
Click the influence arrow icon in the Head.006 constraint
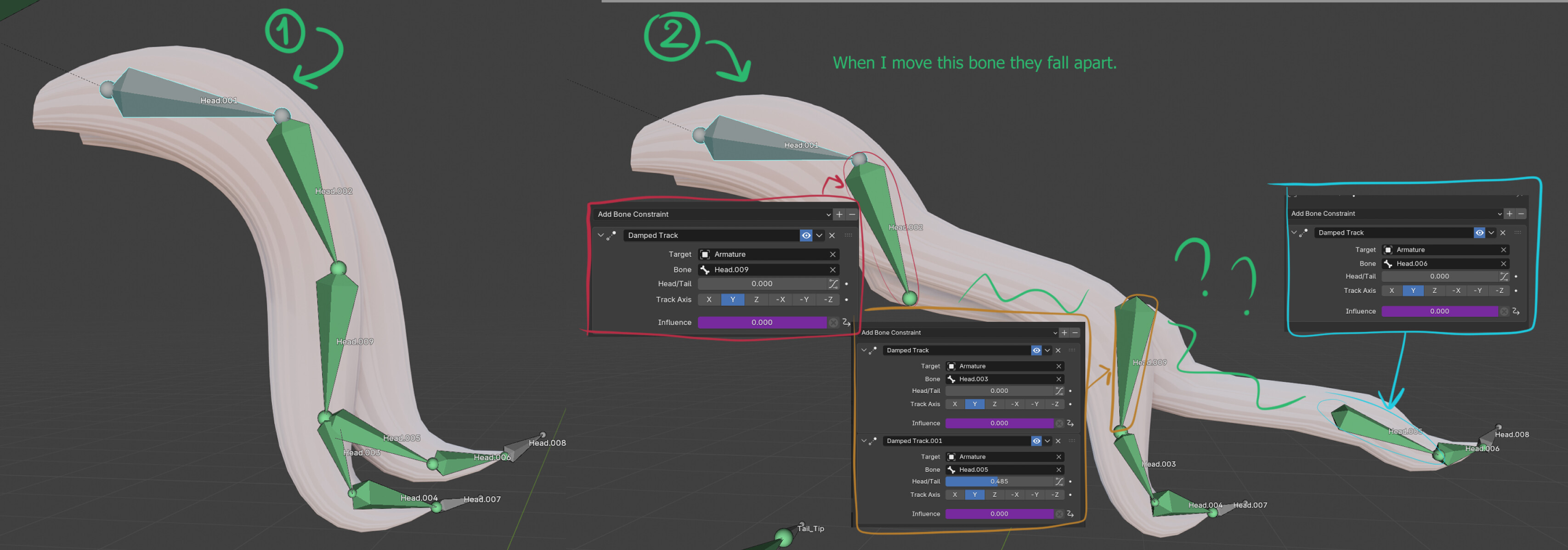click(1516, 312)
